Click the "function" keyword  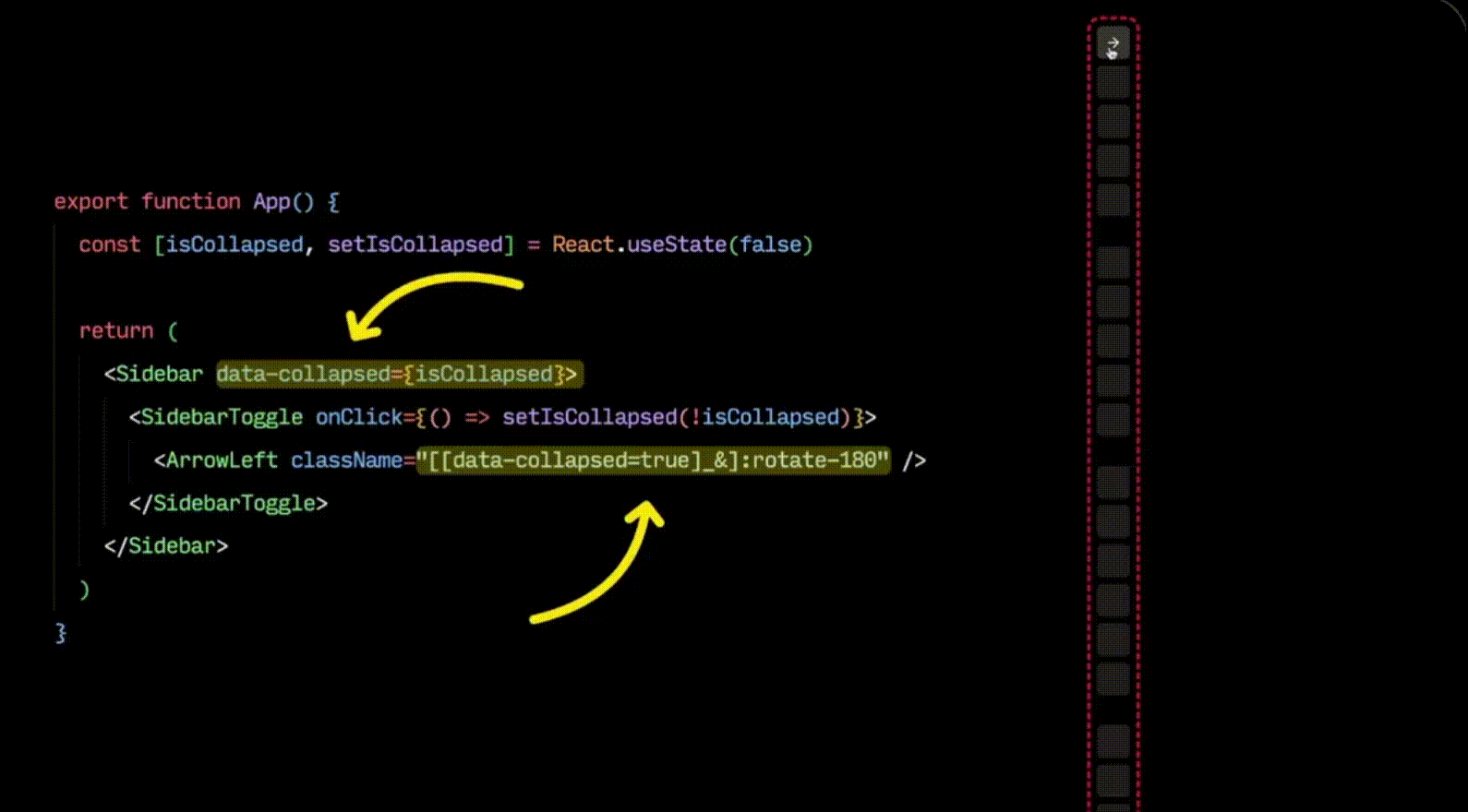point(191,201)
